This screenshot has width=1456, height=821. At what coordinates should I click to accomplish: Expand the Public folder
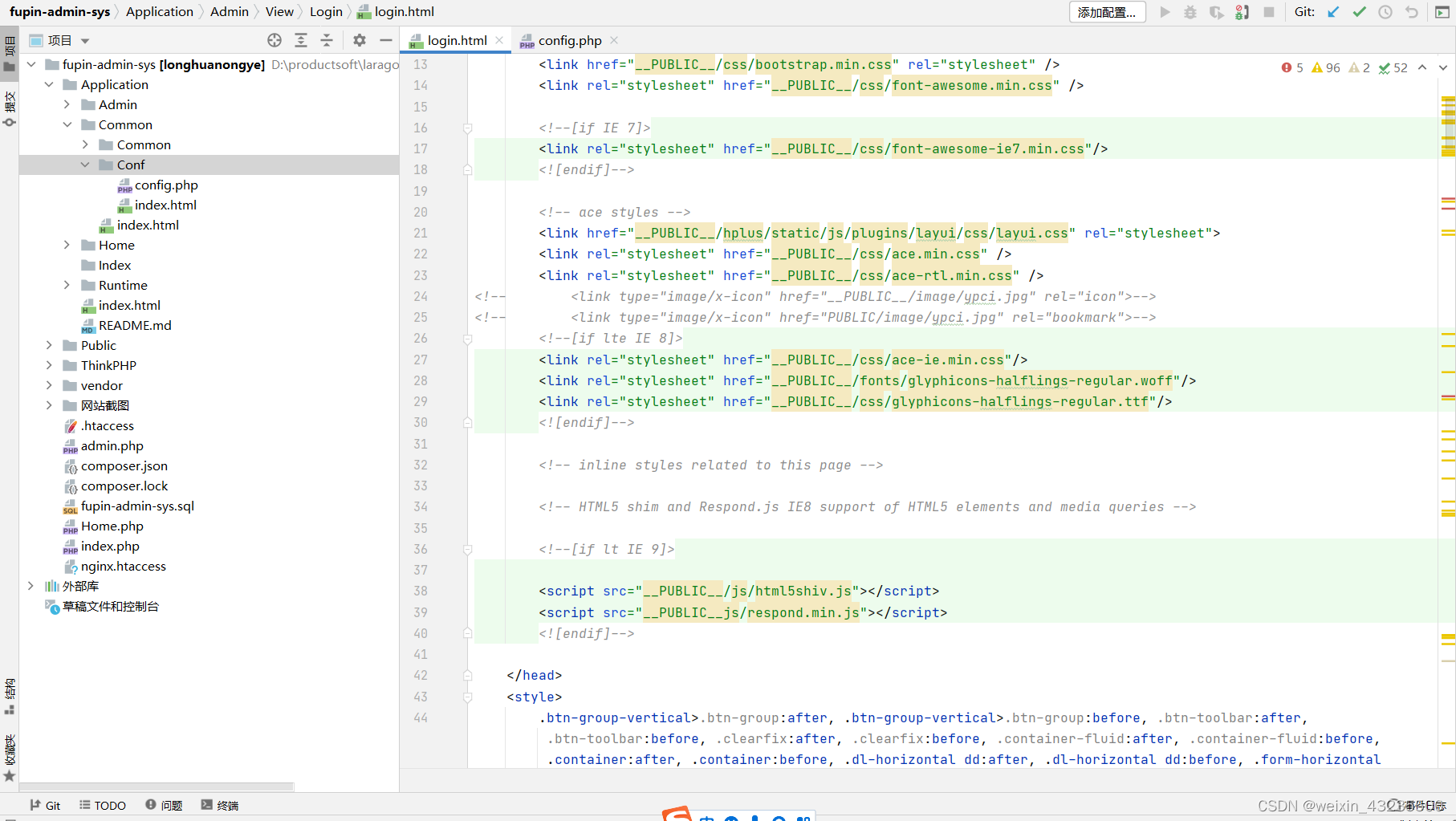tap(49, 345)
